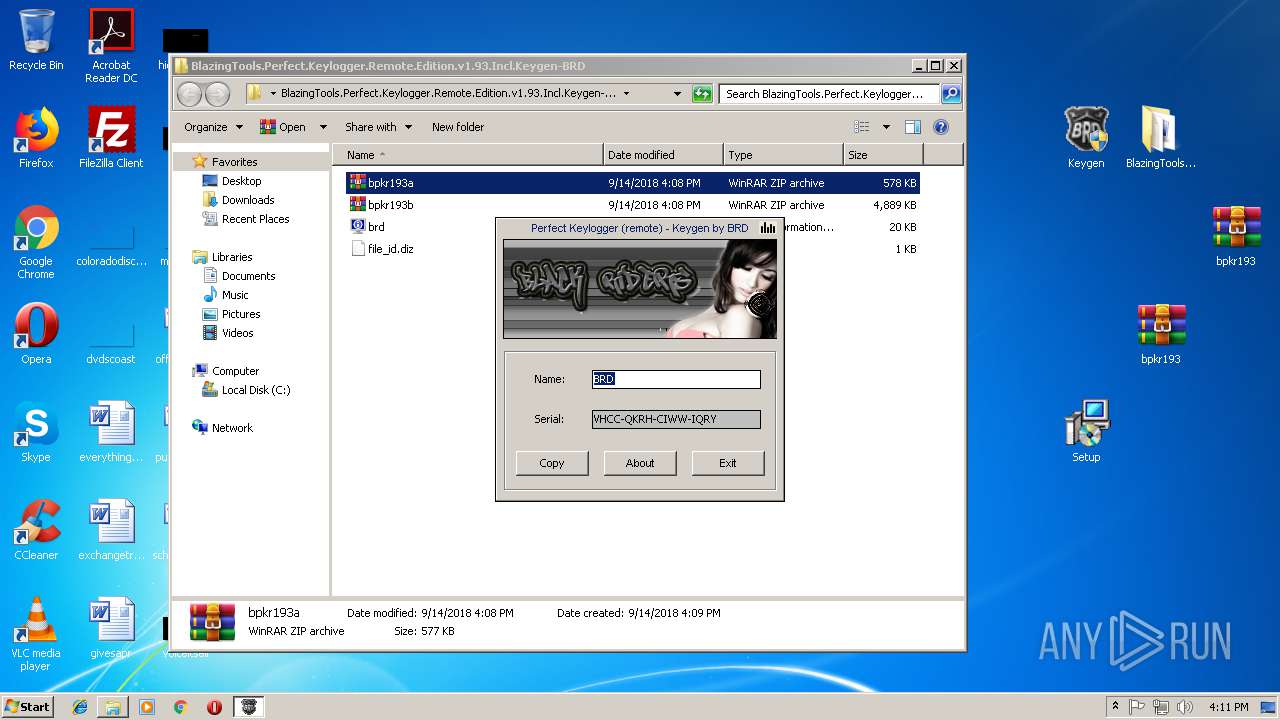Open the Organize dropdown menu

pos(213,127)
